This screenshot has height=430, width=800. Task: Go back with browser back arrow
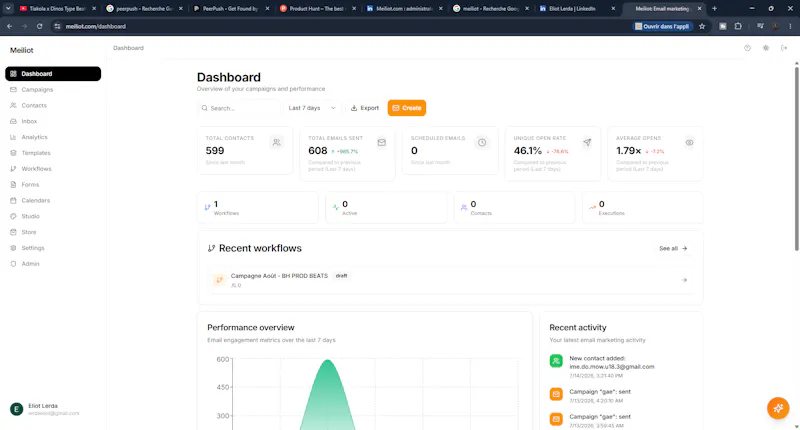(x=10, y=26)
